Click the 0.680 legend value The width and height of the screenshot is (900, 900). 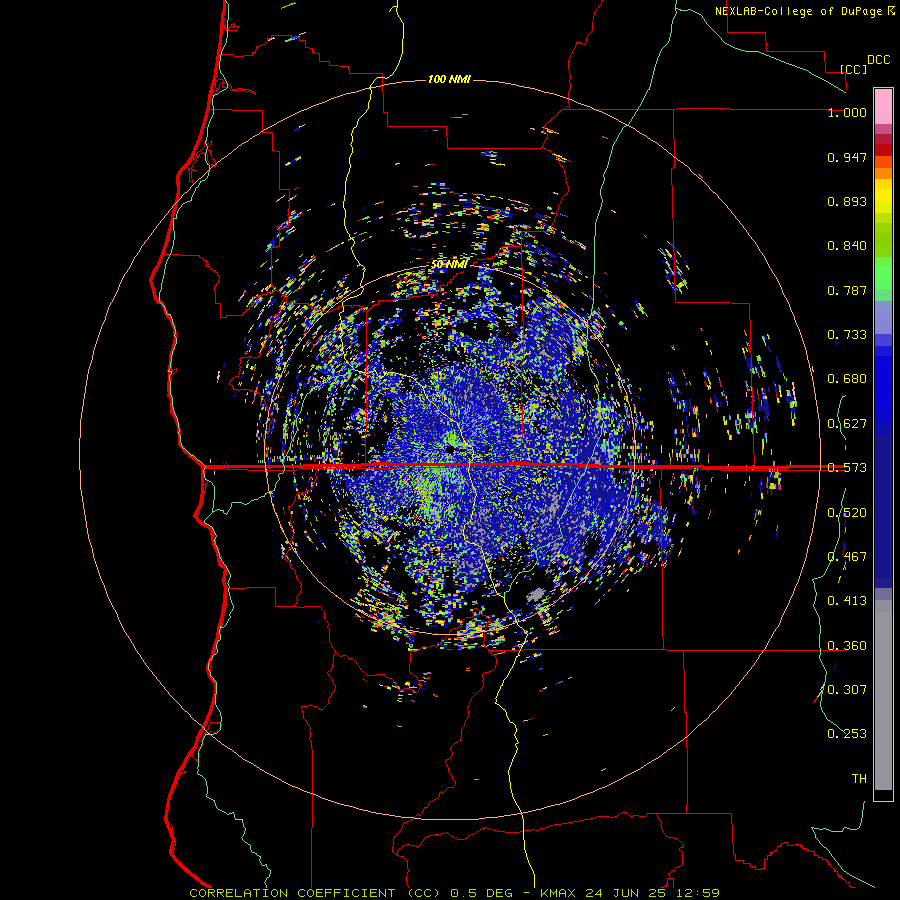tap(847, 379)
